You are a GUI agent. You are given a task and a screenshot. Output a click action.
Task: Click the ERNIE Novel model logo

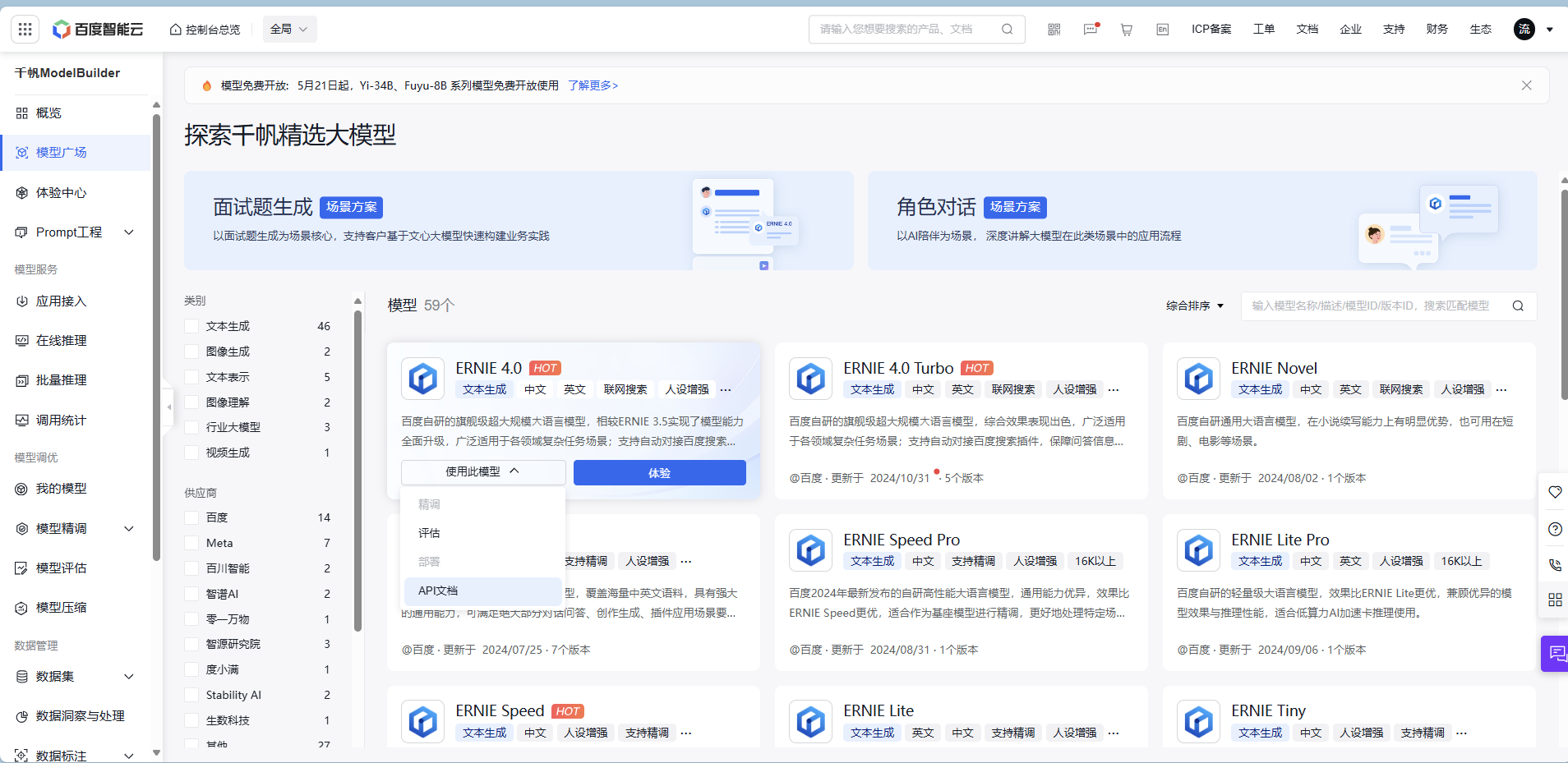(1199, 379)
